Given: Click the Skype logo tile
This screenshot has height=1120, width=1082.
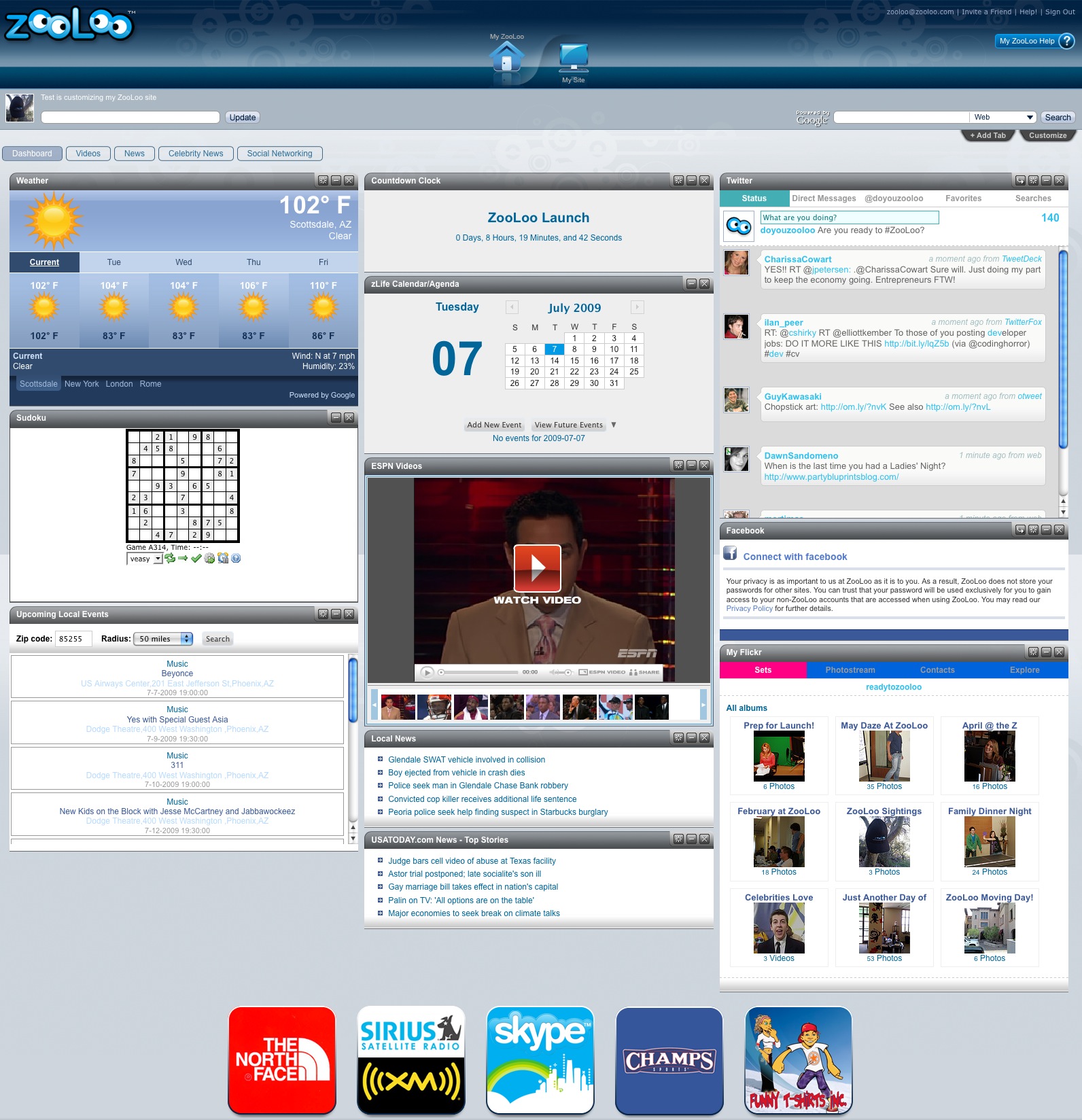Looking at the screenshot, I should coord(540,1061).
